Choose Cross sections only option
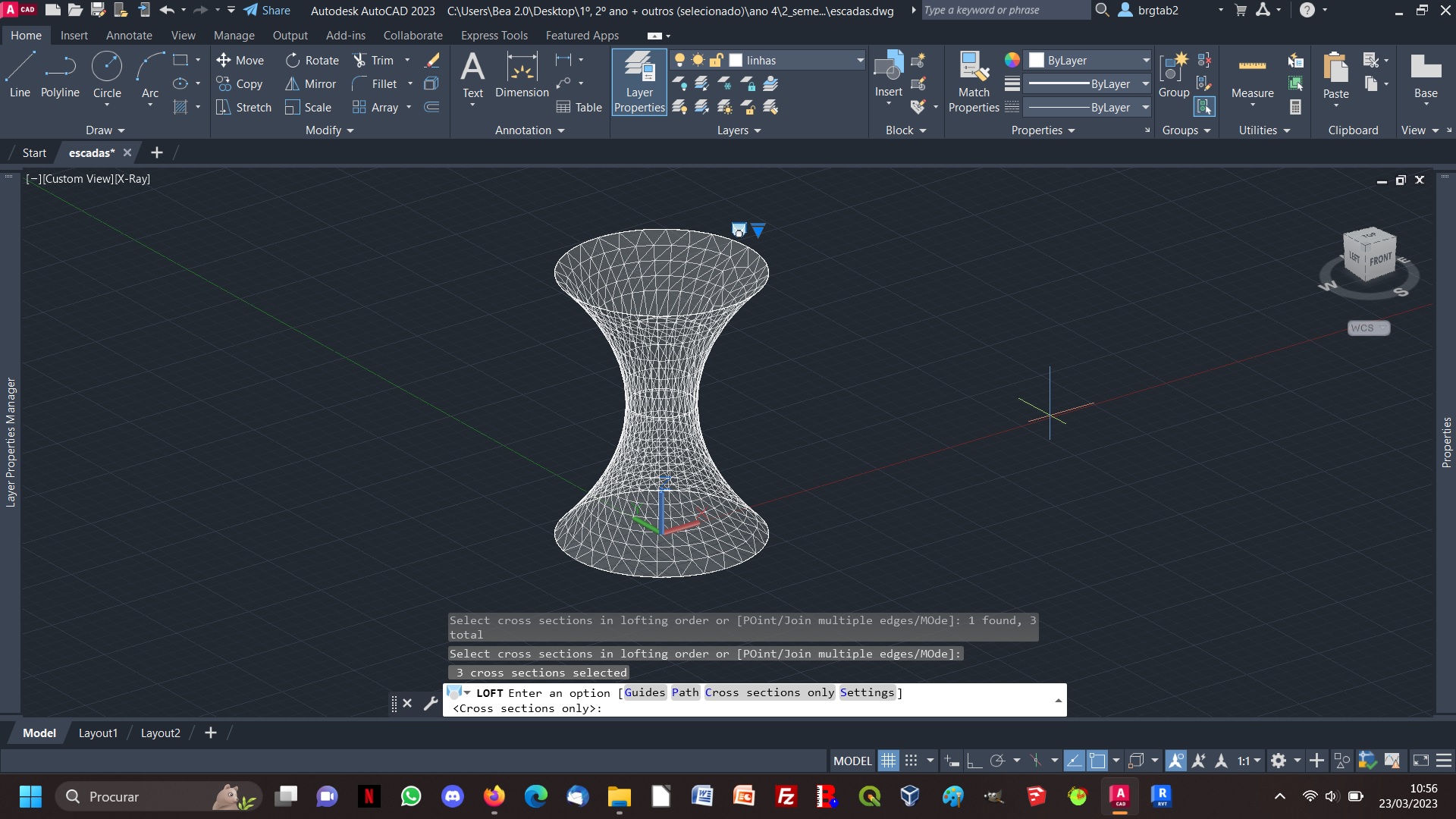Screen dimensions: 1456x819 pyautogui.click(x=769, y=692)
